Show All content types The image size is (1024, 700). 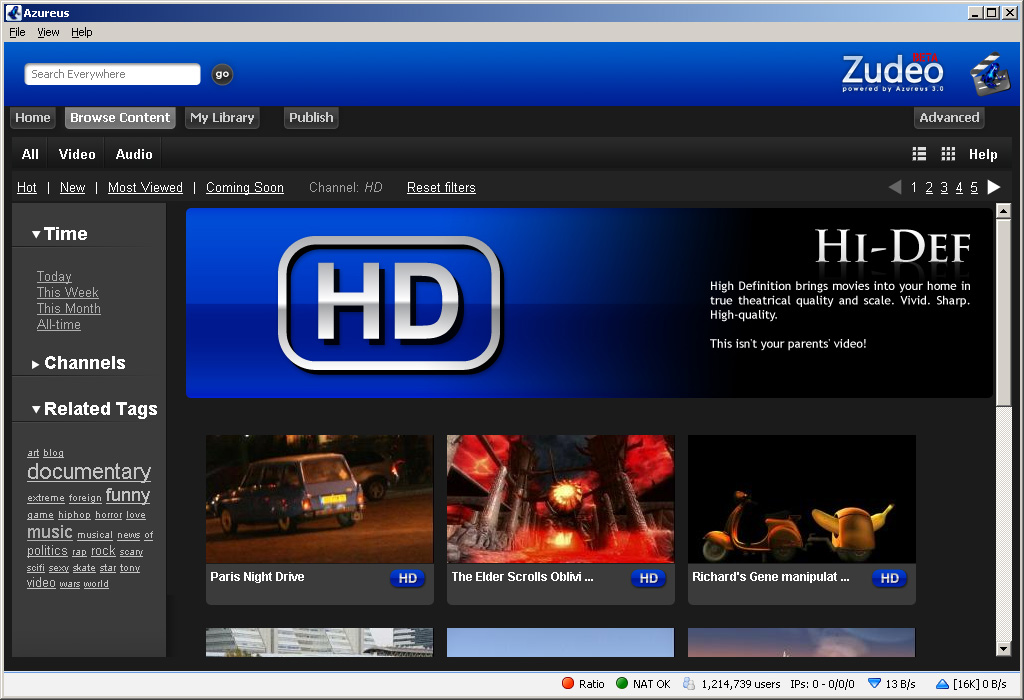tap(30, 154)
